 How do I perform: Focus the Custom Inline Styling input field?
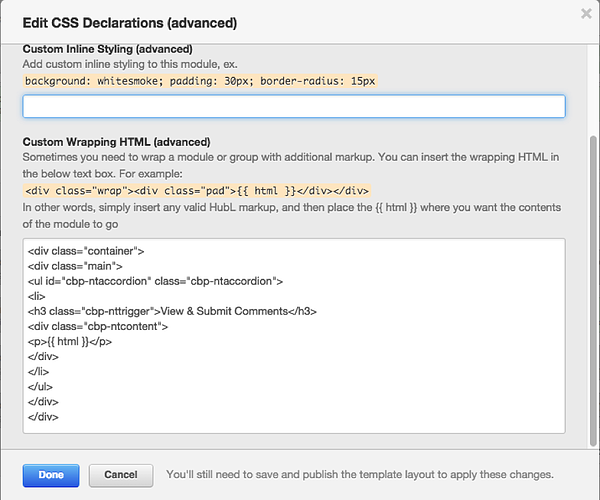(x=294, y=107)
